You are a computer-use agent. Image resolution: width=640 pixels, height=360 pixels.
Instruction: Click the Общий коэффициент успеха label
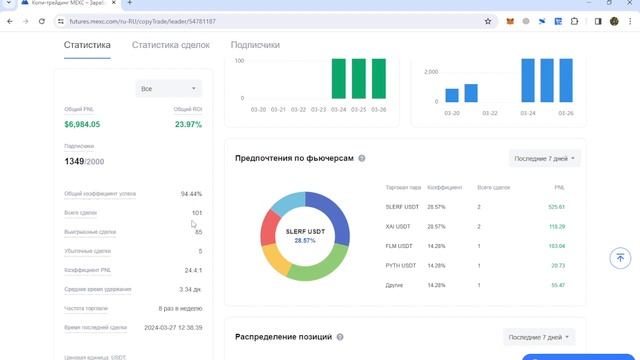click(100, 194)
